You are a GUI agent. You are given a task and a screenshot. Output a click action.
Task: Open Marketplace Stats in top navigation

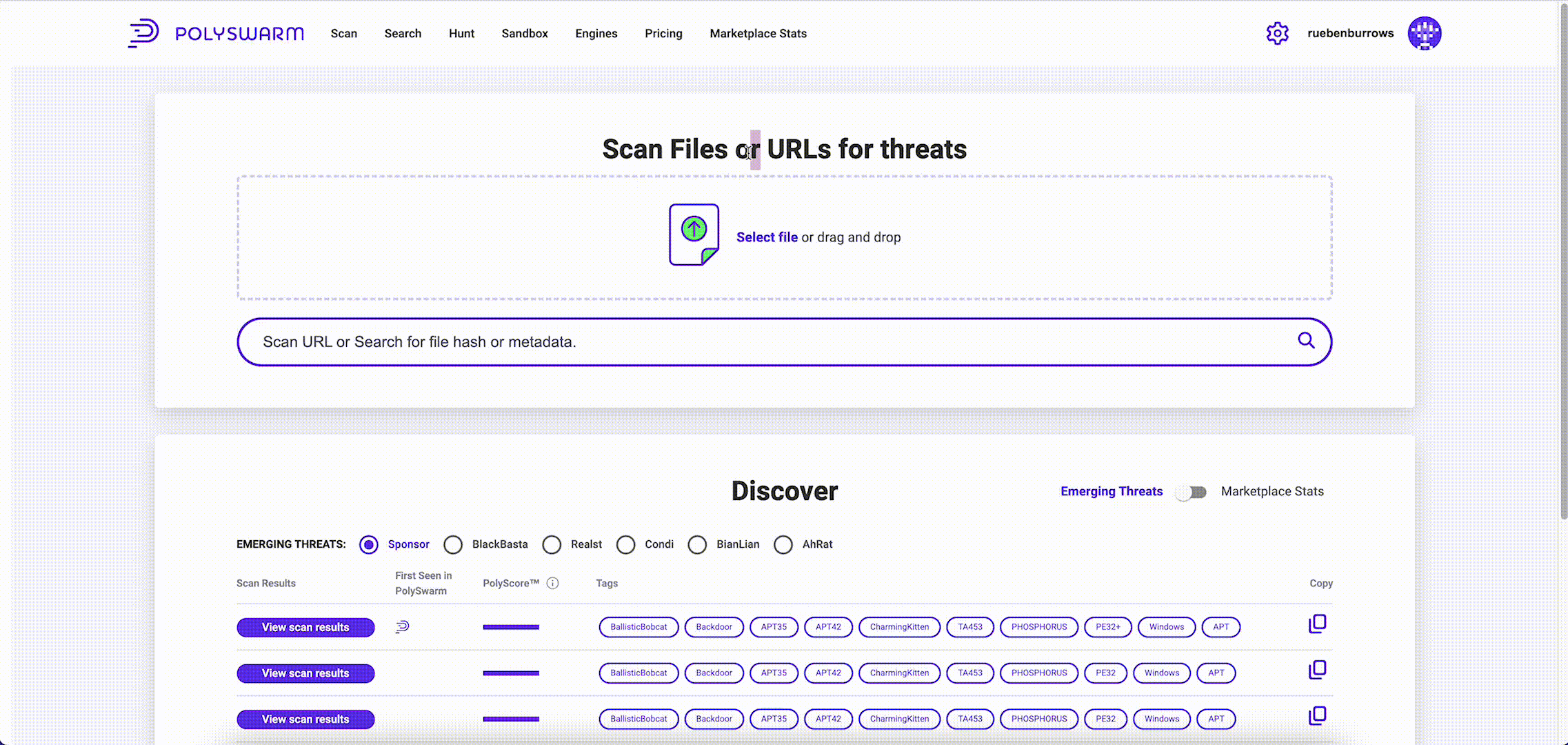pyautogui.click(x=758, y=33)
